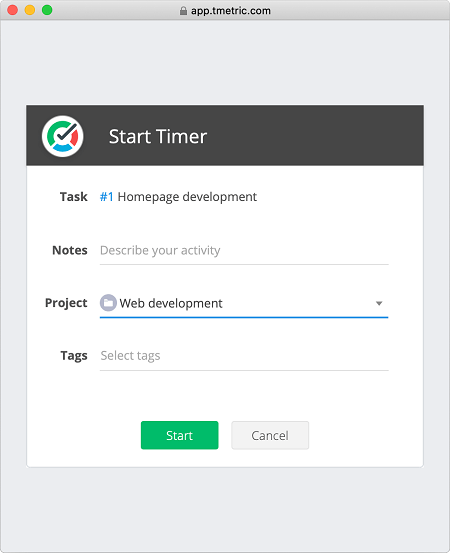
Task: Click the Task label
Action: [73, 196]
